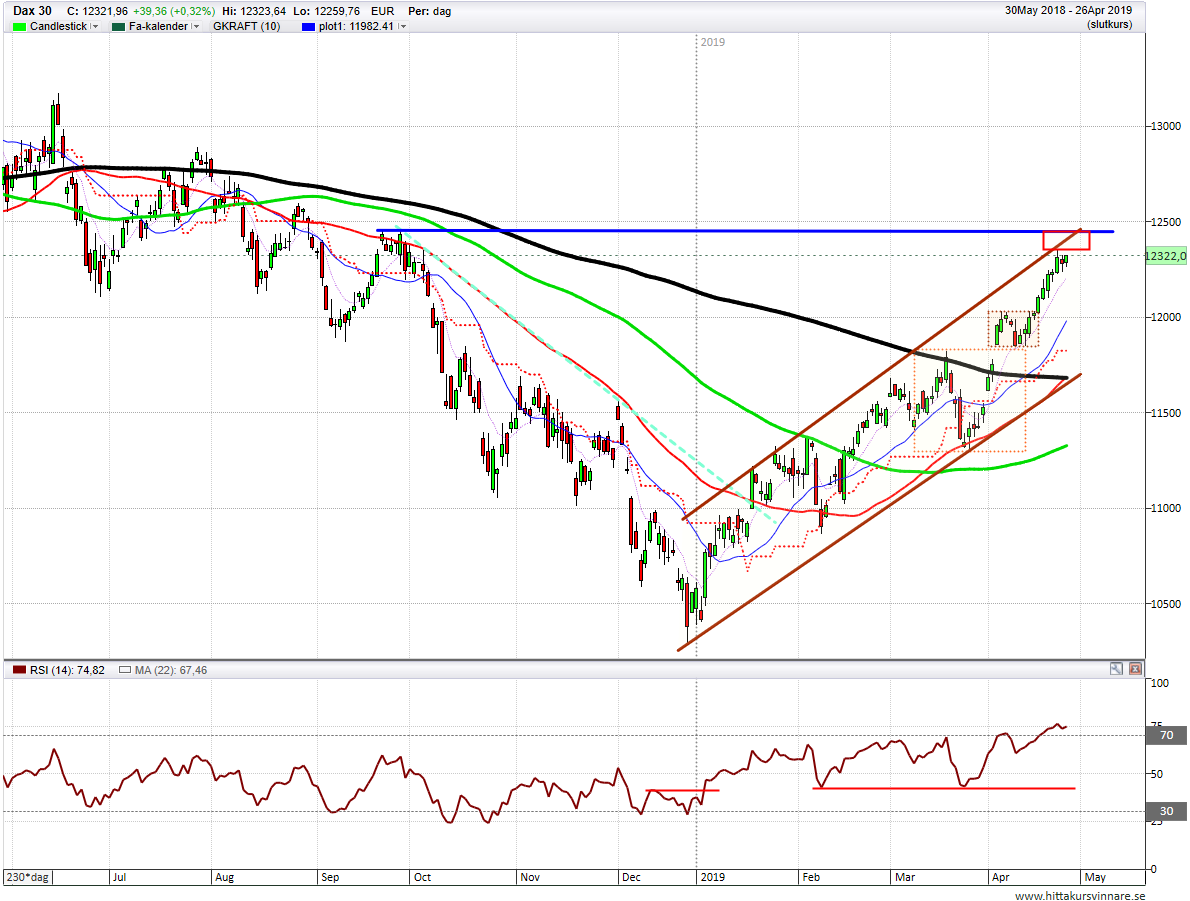Click the Oct label on time axis
Screen dimensions: 1190x901
422,877
